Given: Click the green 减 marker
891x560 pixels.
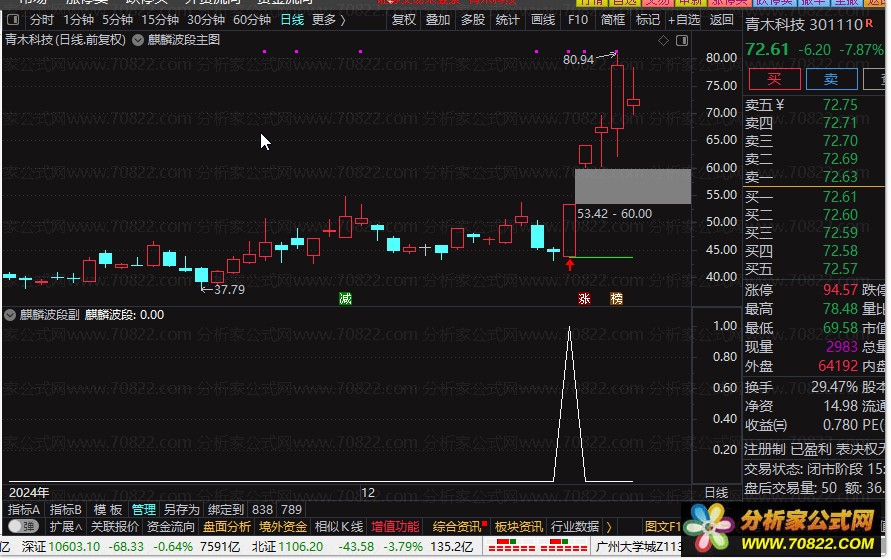Looking at the screenshot, I should point(345,298).
